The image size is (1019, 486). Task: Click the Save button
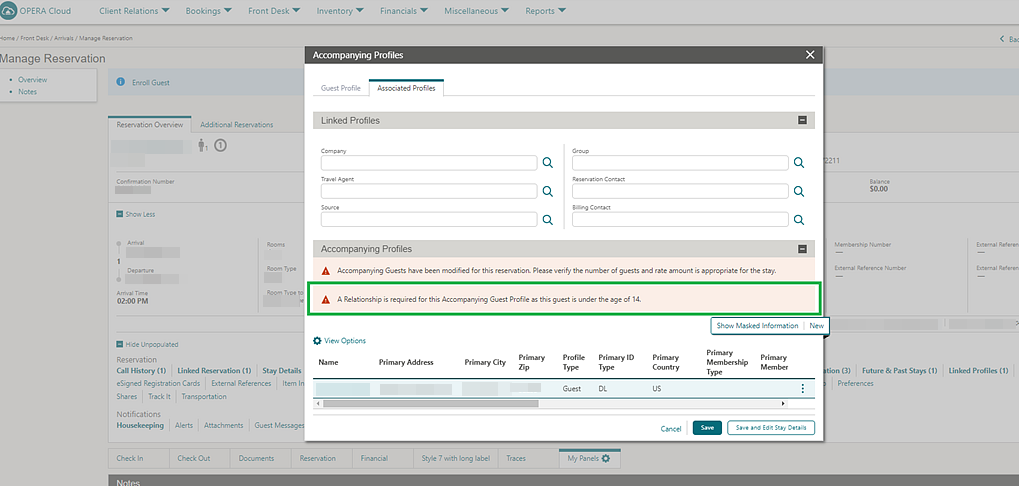click(x=707, y=428)
